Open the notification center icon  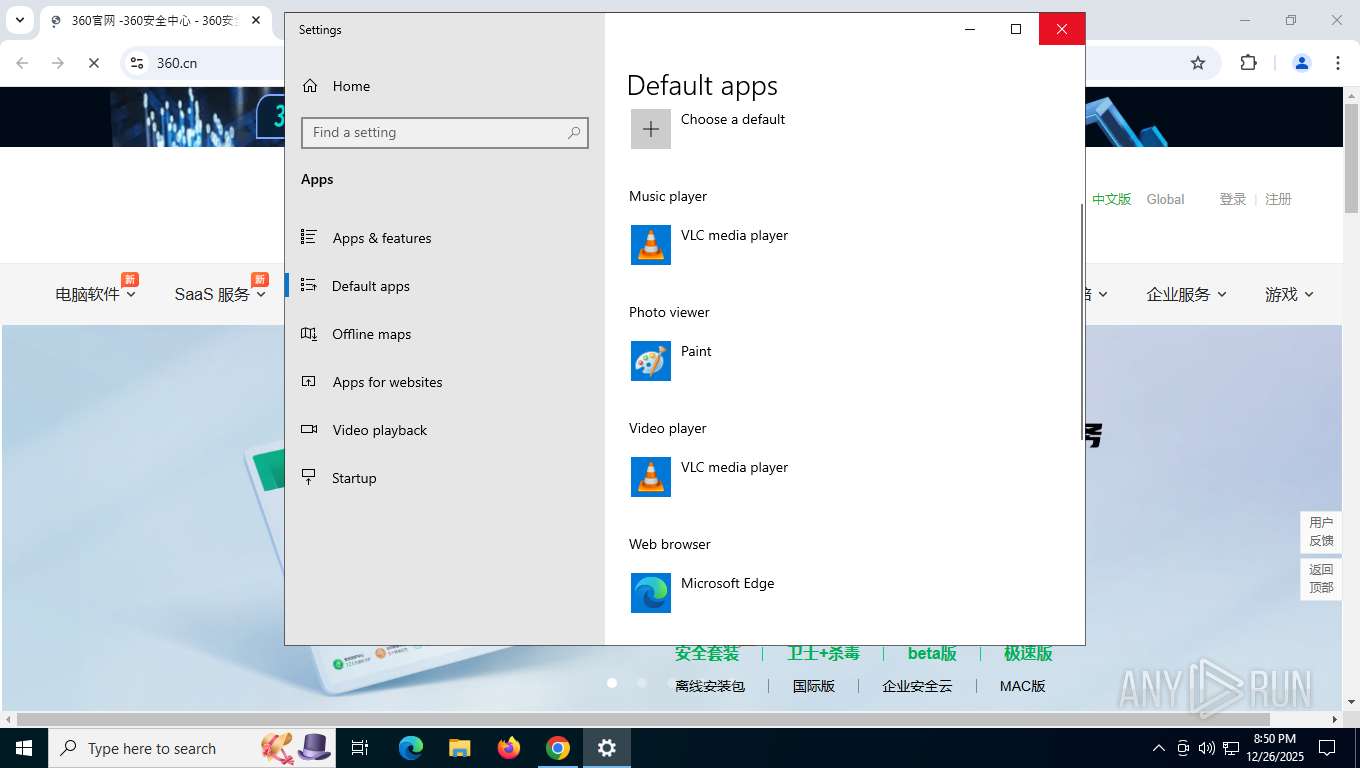(x=1327, y=748)
